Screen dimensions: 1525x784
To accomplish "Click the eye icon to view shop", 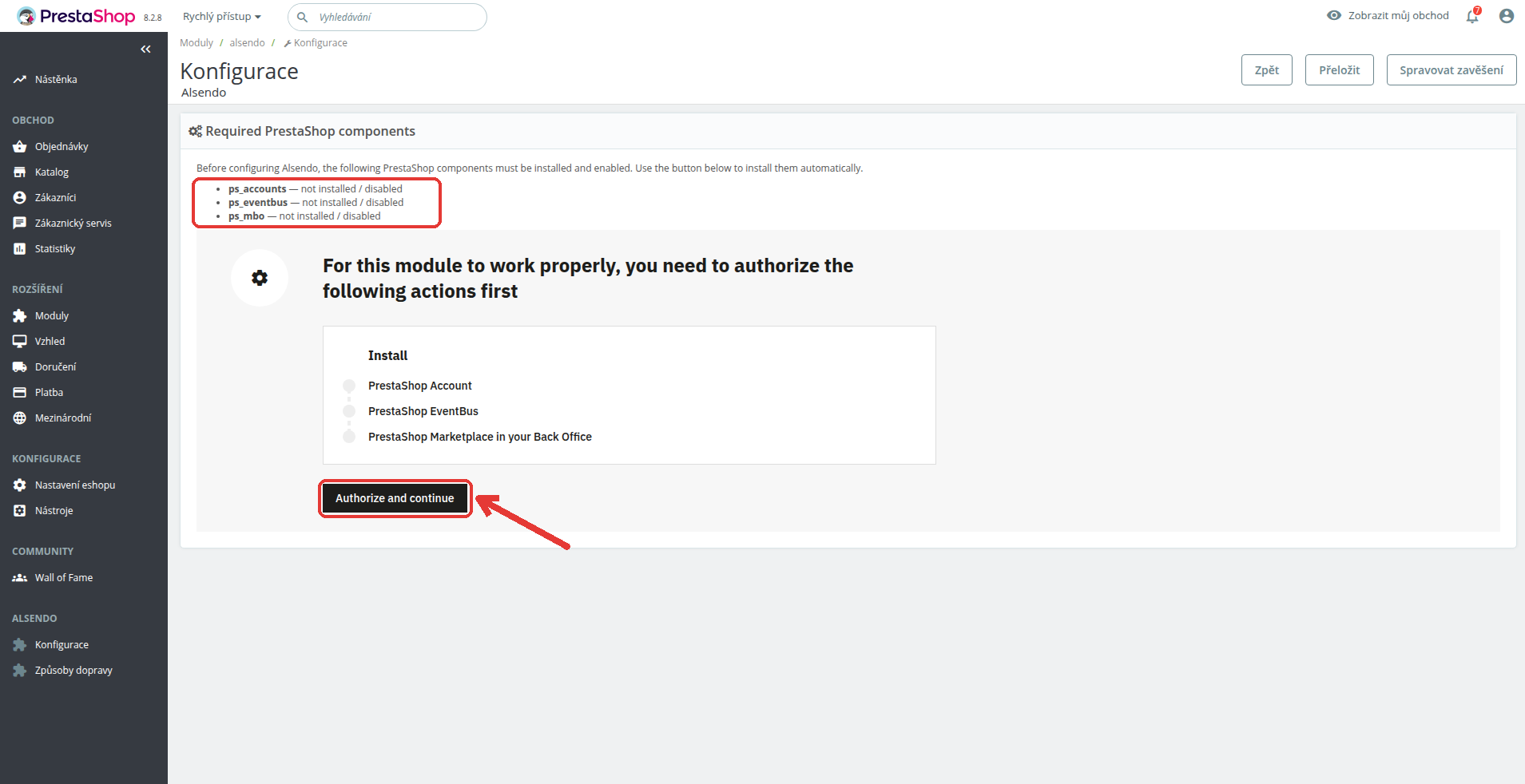I will coord(1334,15).
